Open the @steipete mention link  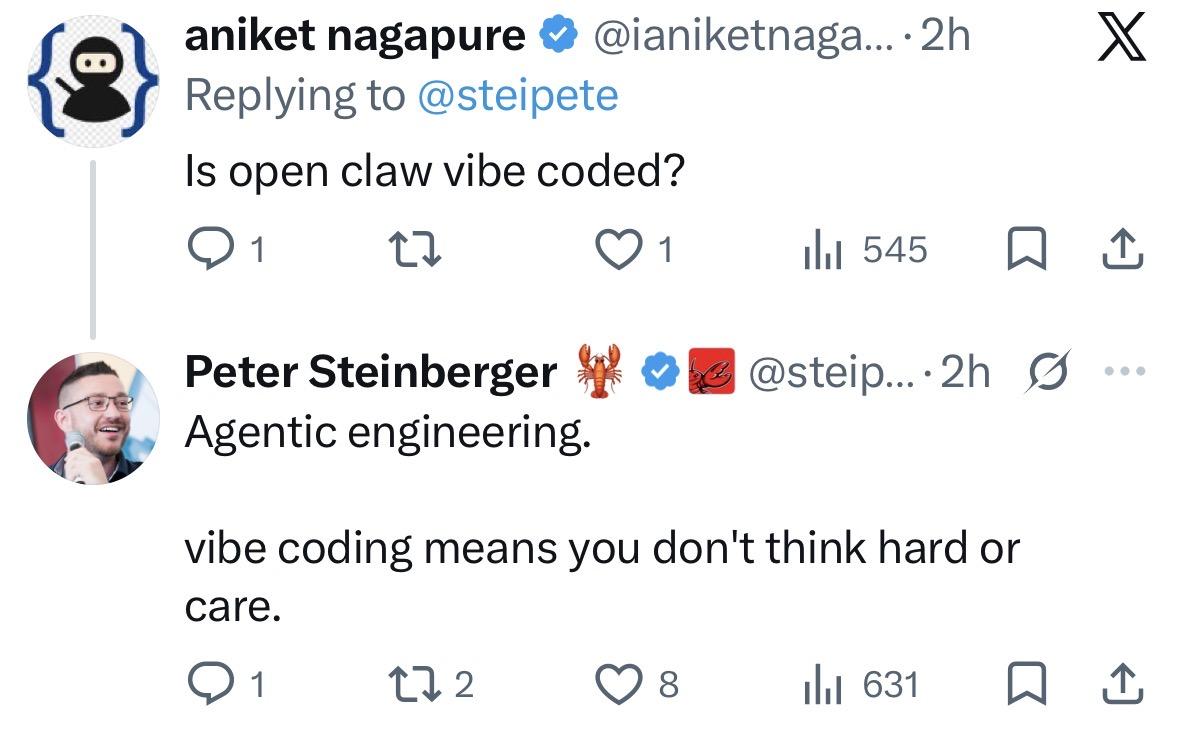pos(516,95)
